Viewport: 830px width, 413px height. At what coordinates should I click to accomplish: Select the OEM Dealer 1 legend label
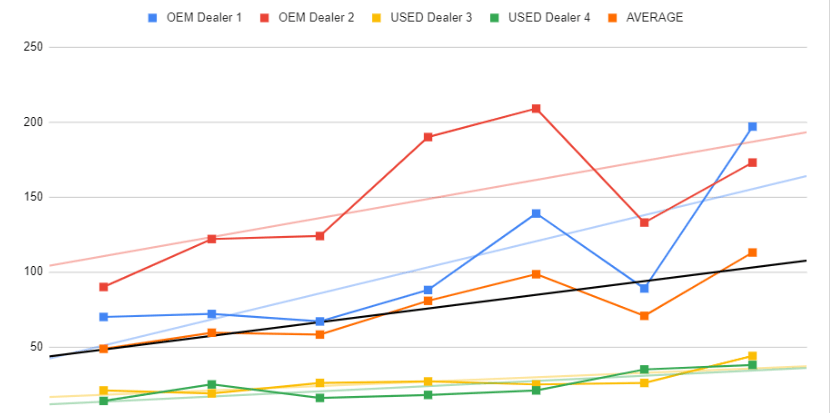click(x=204, y=18)
